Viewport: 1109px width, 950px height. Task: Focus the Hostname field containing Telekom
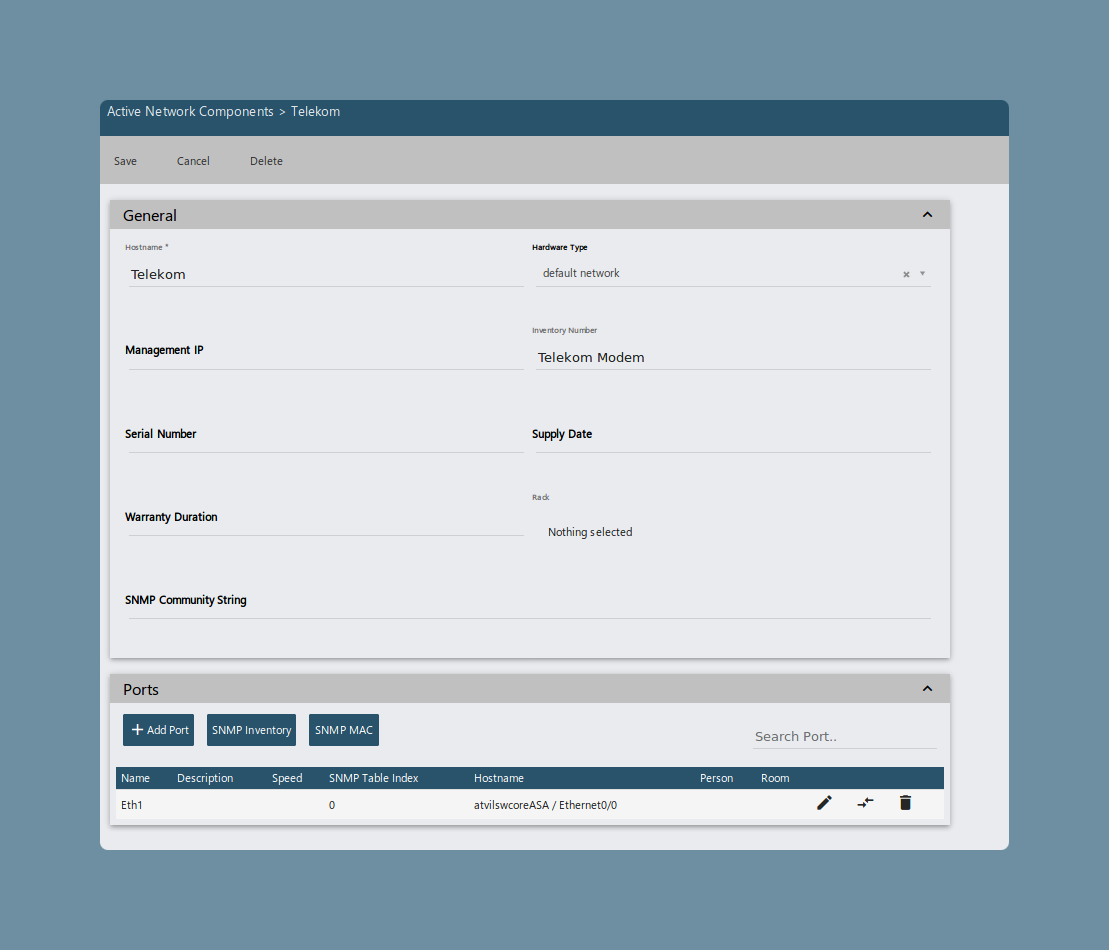(x=326, y=274)
